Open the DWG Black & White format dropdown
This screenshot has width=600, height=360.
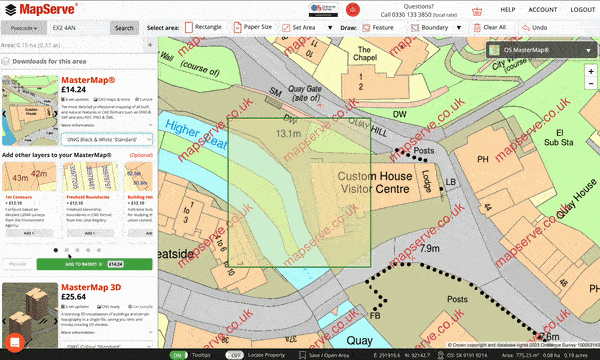[x=107, y=140]
